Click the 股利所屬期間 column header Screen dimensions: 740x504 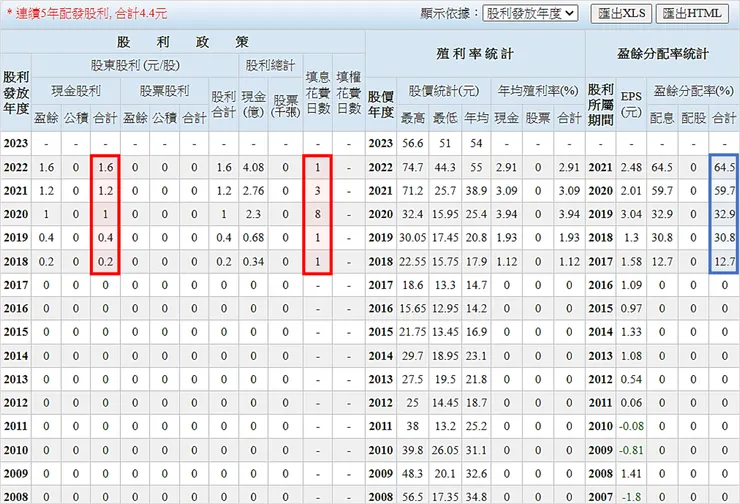pos(600,104)
